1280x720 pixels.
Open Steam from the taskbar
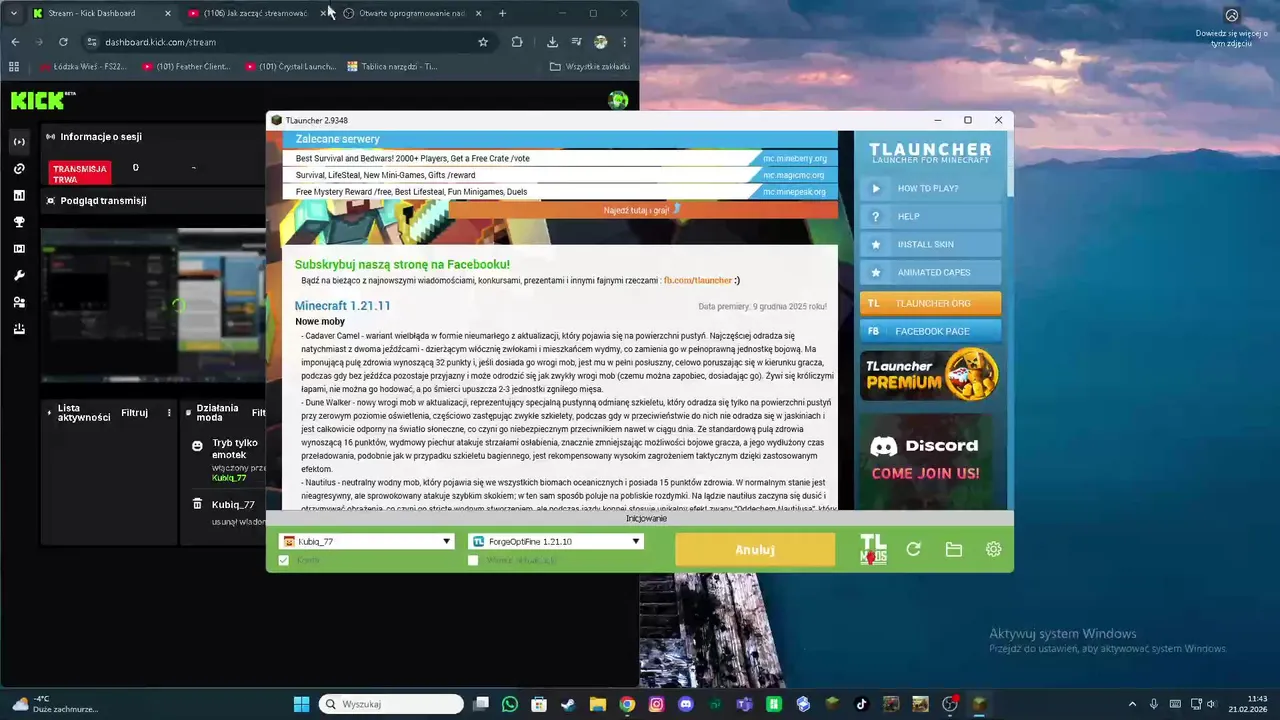568,704
